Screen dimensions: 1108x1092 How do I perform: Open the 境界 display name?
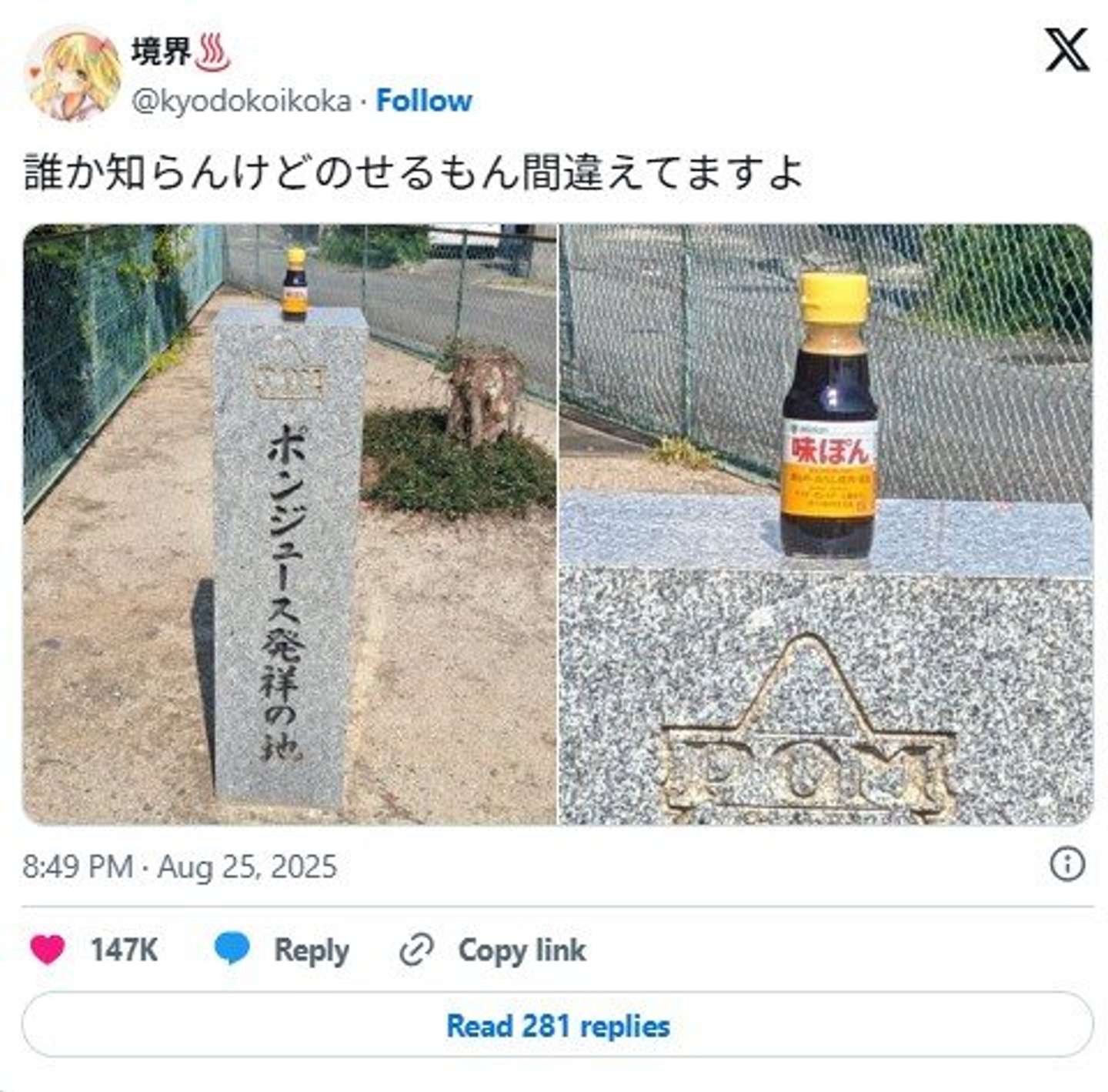[162, 53]
